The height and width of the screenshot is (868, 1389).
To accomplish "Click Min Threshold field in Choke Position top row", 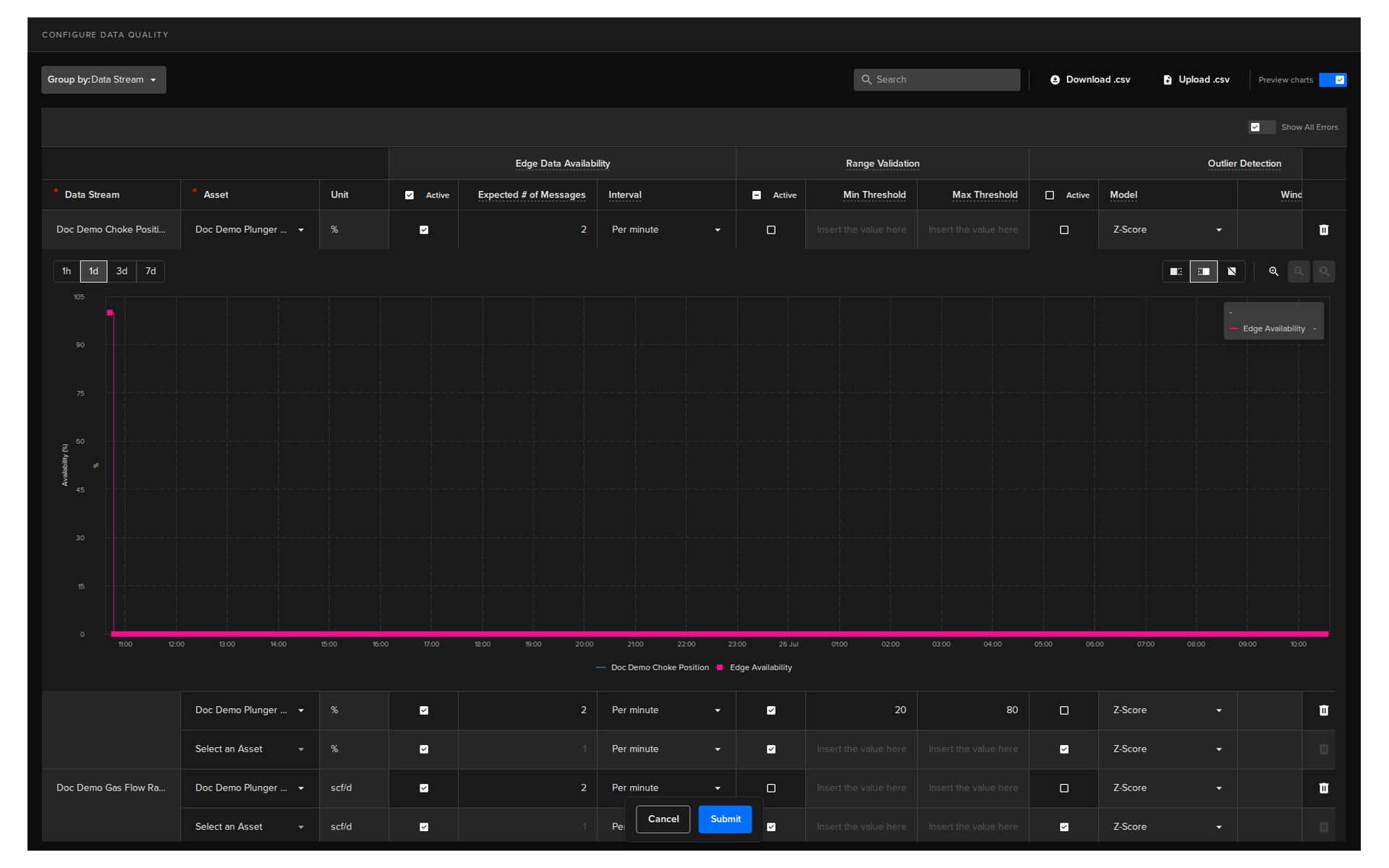I will click(861, 229).
